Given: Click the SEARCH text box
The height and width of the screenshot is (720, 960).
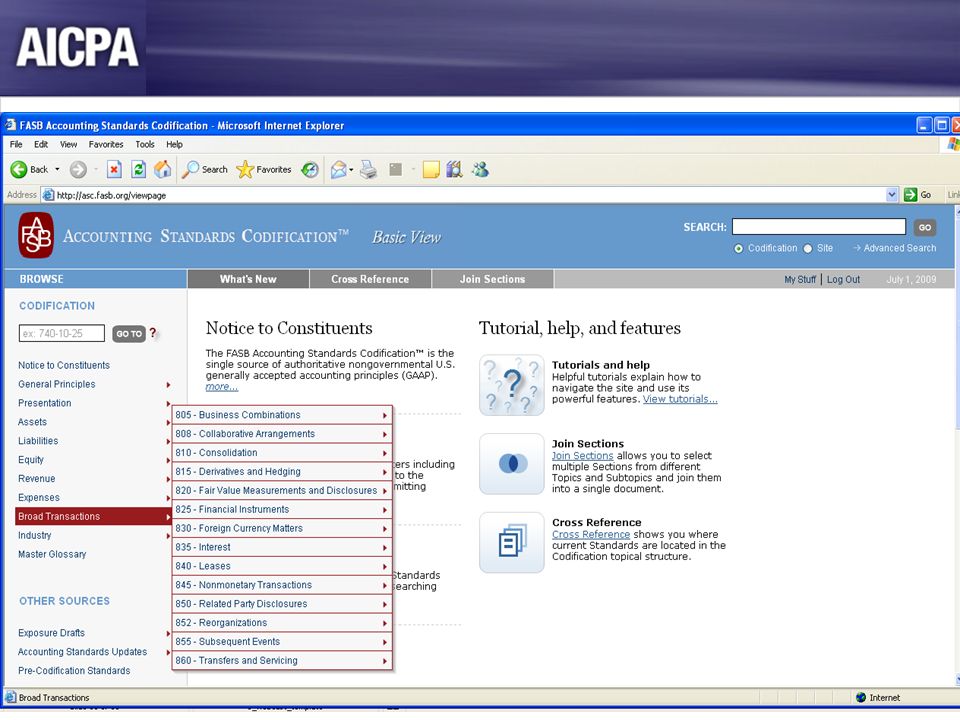Looking at the screenshot, I should (819, 227).
